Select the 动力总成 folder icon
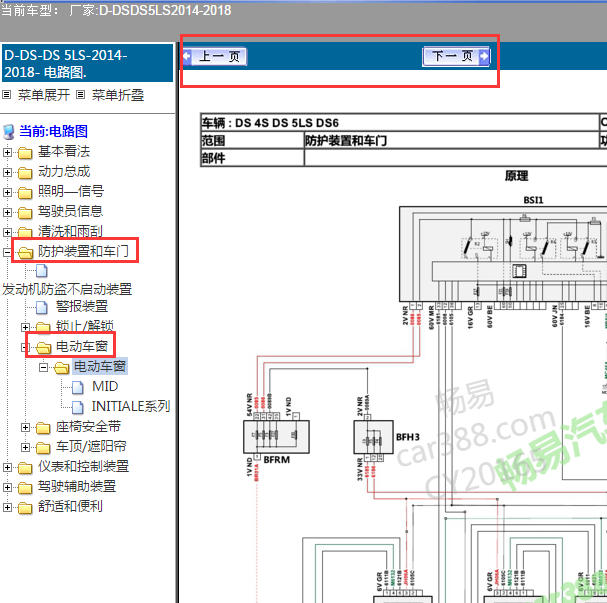 pyautogui.click(x=25, y=173)
